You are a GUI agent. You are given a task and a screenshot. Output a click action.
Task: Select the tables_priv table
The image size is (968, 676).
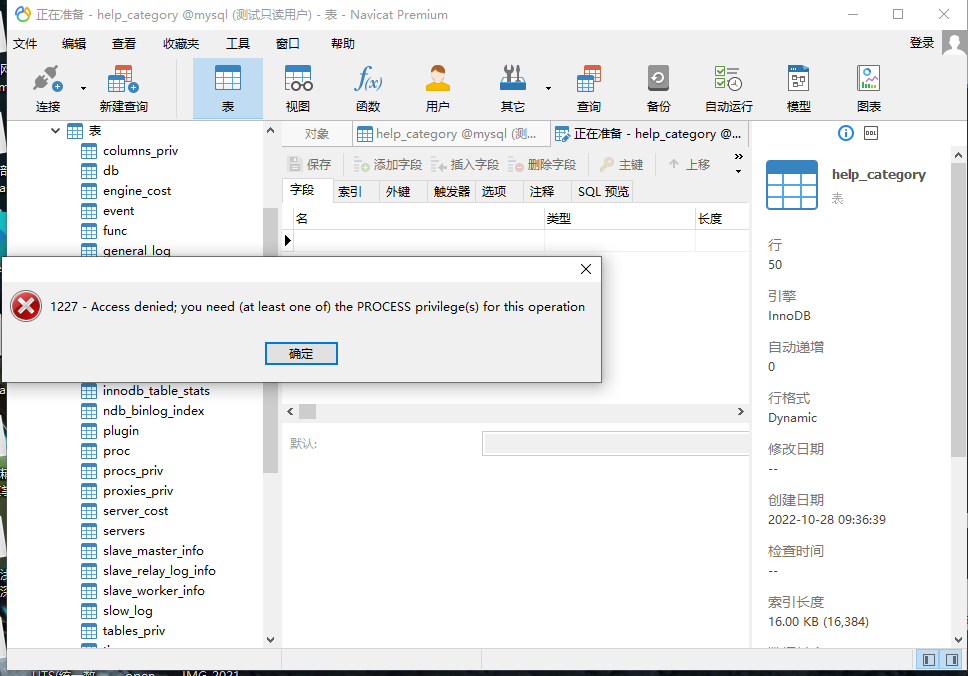133,630
